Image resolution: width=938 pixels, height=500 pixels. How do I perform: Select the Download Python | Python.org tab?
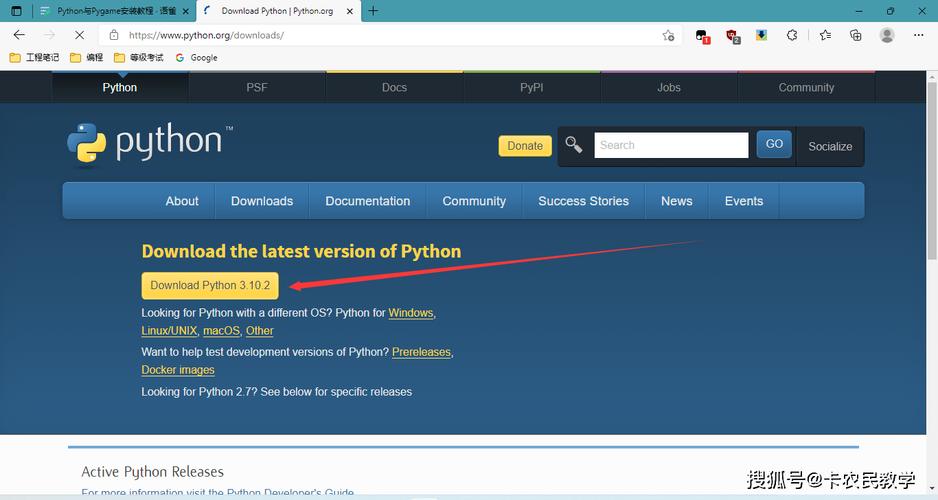[278, 11]
